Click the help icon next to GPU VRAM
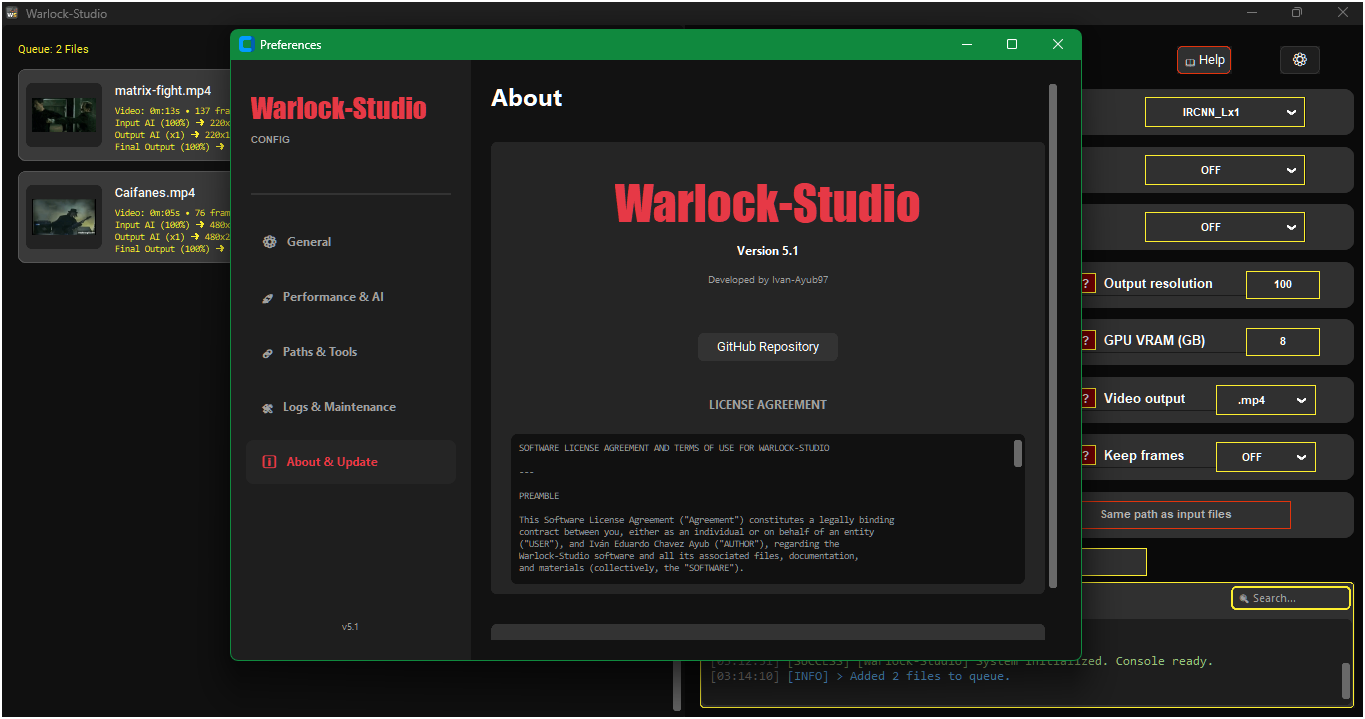Image resolution: width=1365 pixels, height=719 pixels. pyautogui.click(x=1087, y=341)
